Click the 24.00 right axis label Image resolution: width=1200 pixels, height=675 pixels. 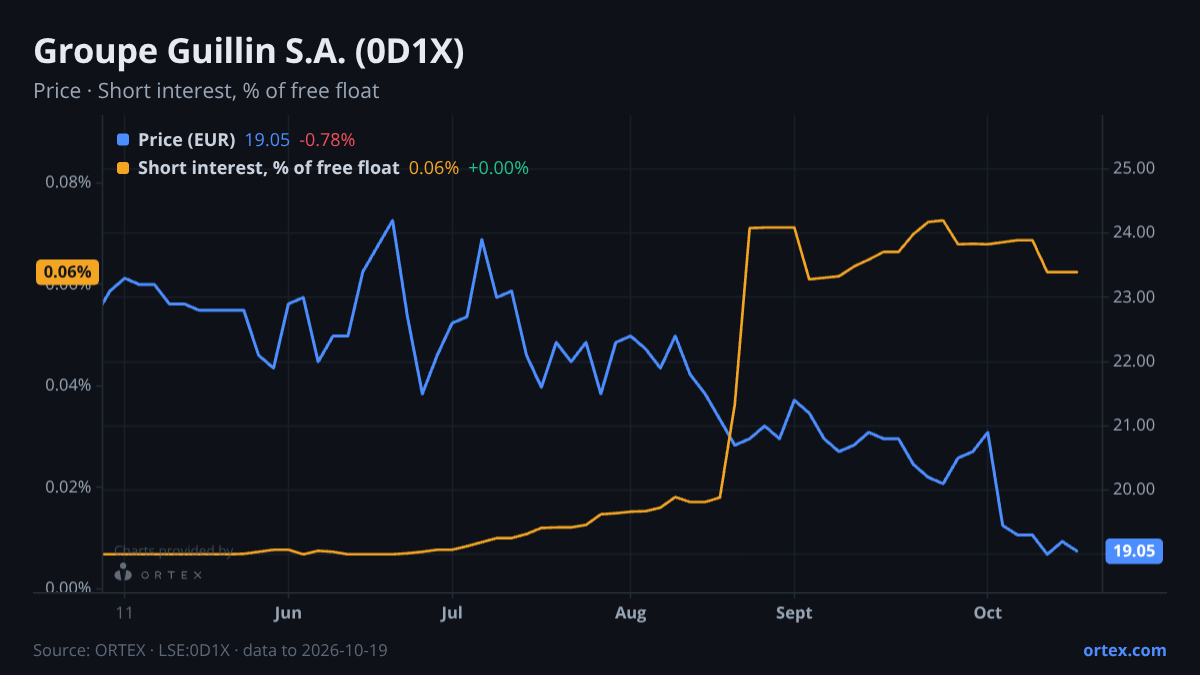pyautogui.click(x=1134, y=232)
